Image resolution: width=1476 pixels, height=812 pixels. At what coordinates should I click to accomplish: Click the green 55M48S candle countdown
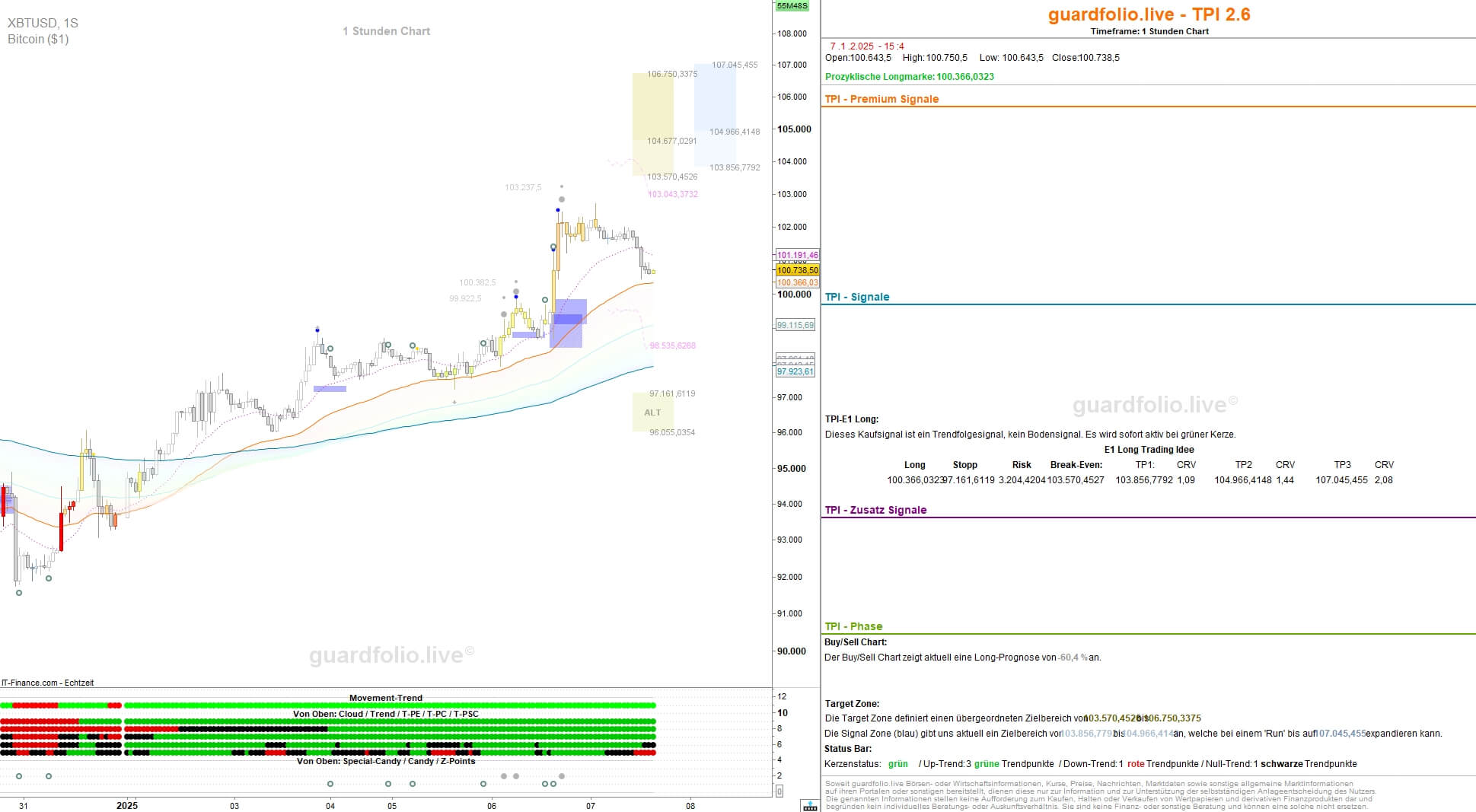(x=792, y=6)
